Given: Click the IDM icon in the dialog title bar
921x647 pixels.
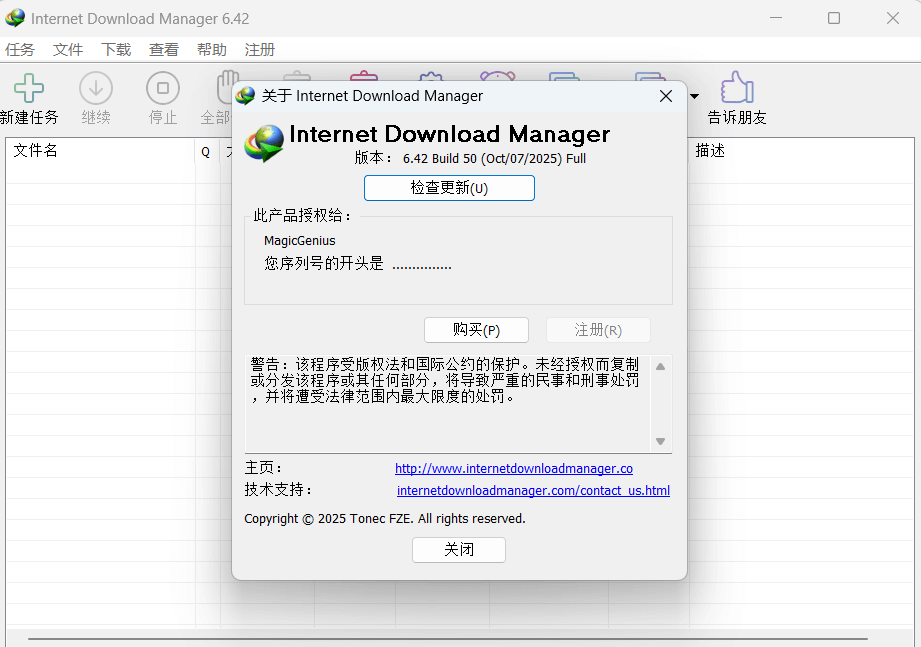Looking at the screenshot, I should click(244, 96).
